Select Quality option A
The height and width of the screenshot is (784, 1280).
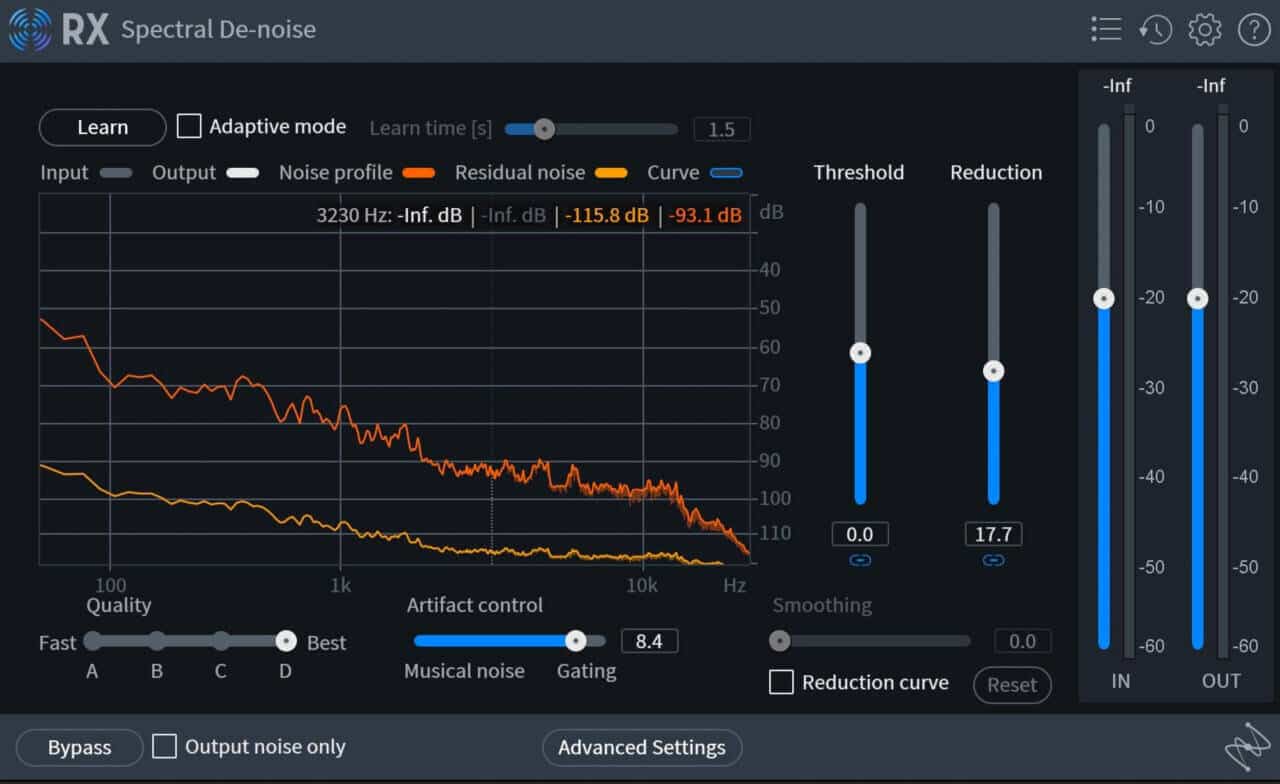click(93, 641)
